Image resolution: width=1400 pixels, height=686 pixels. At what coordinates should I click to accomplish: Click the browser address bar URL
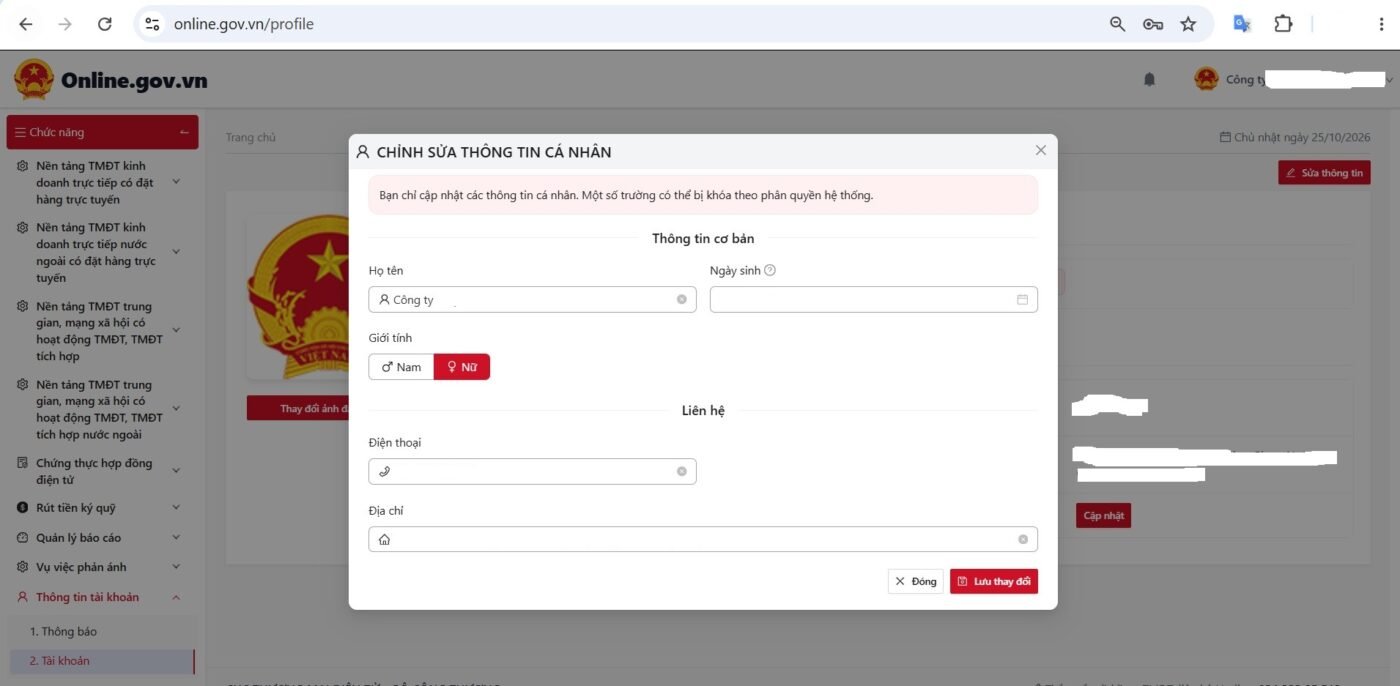[244, 24]
